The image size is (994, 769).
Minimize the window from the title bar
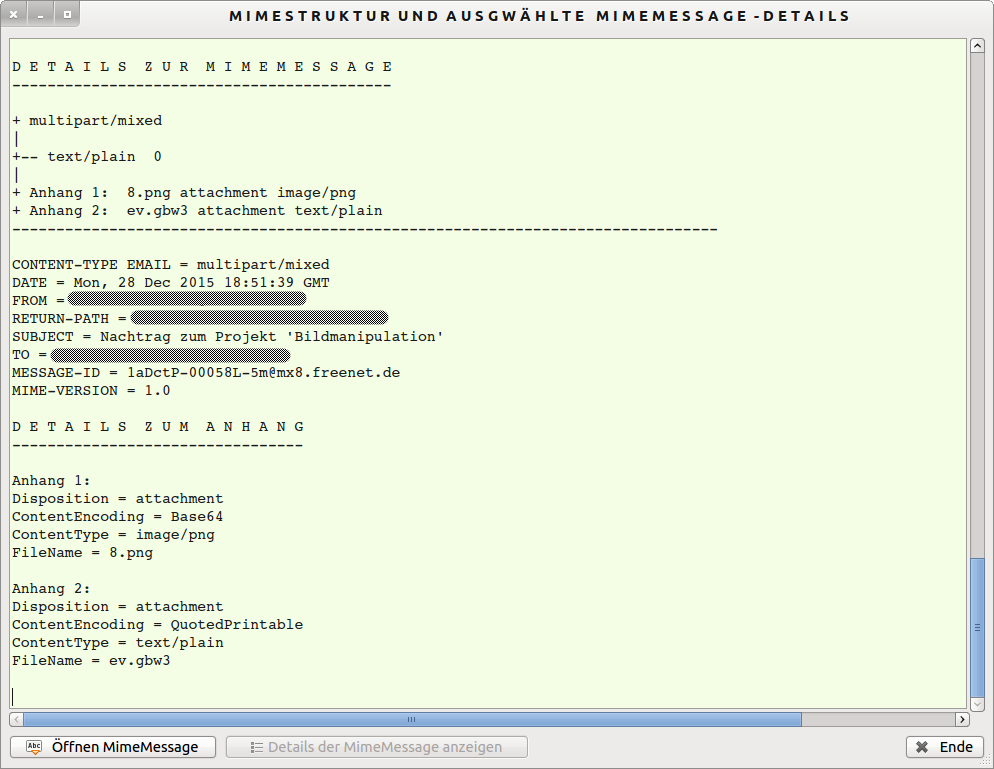[x=40, y=16]
